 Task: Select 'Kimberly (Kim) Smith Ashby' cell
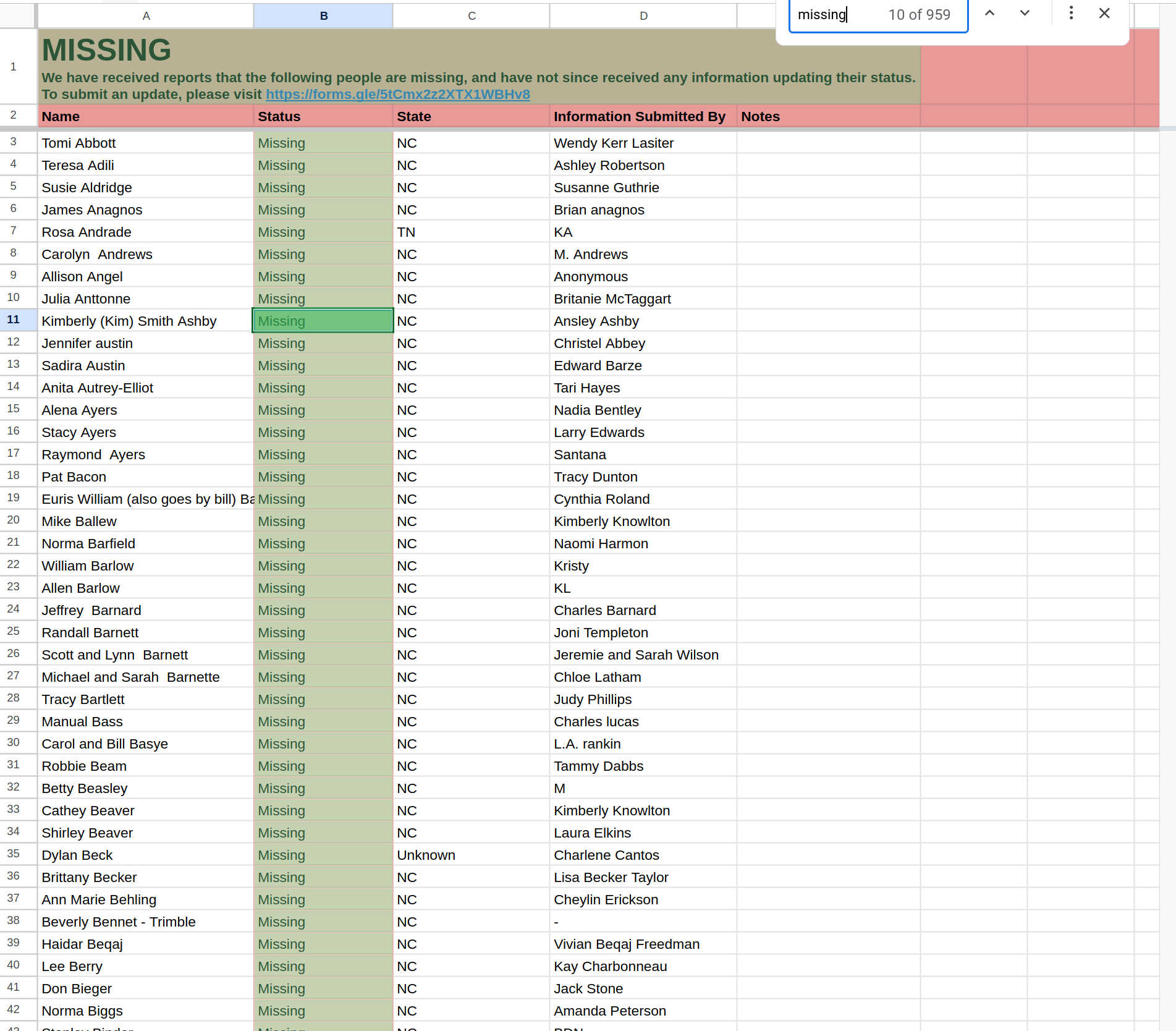[146, 321]
